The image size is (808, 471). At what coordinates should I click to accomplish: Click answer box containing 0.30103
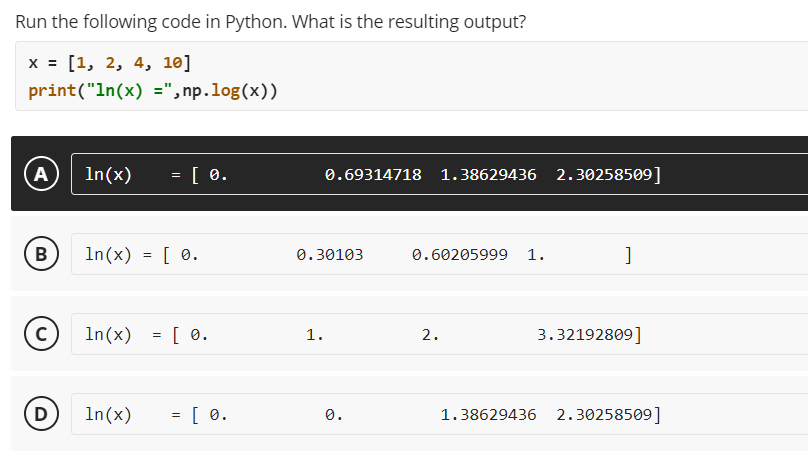440,254
